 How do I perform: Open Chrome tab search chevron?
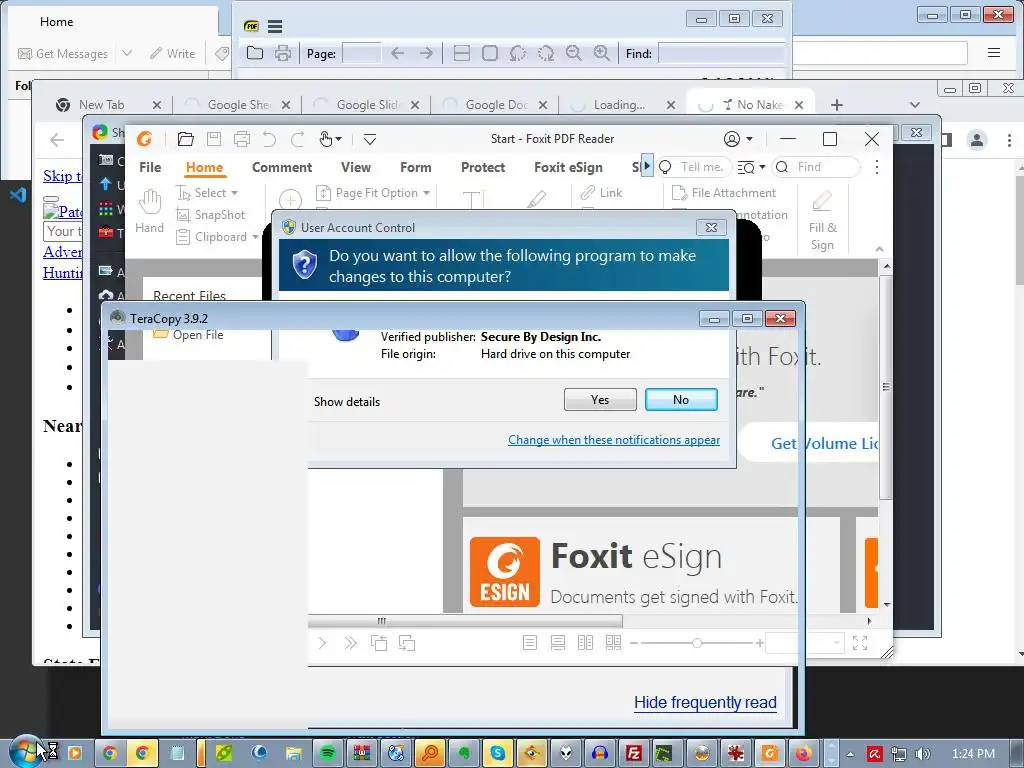tap(915, 104)
